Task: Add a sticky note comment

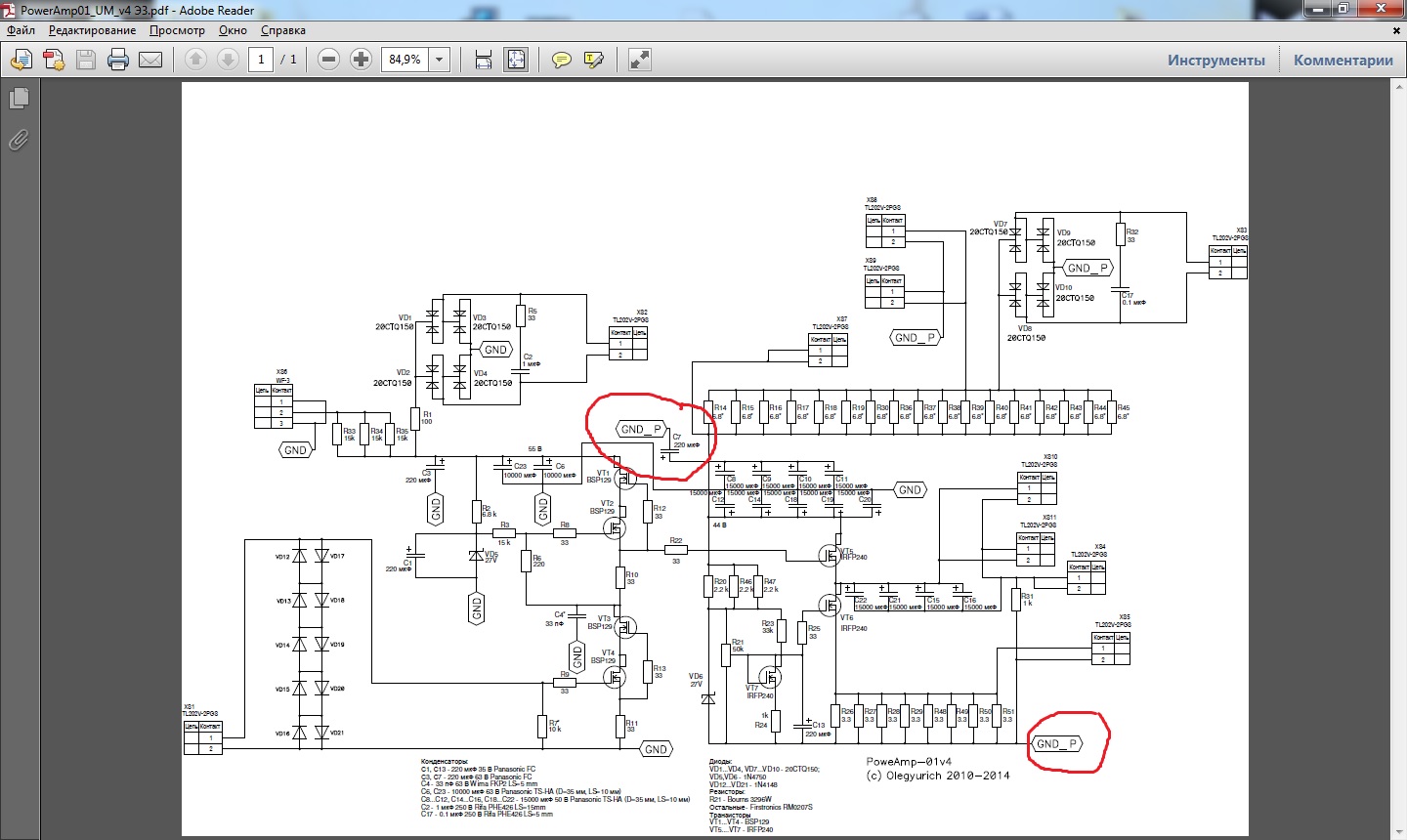Action: pyautogui.click(x=562, y=61)
